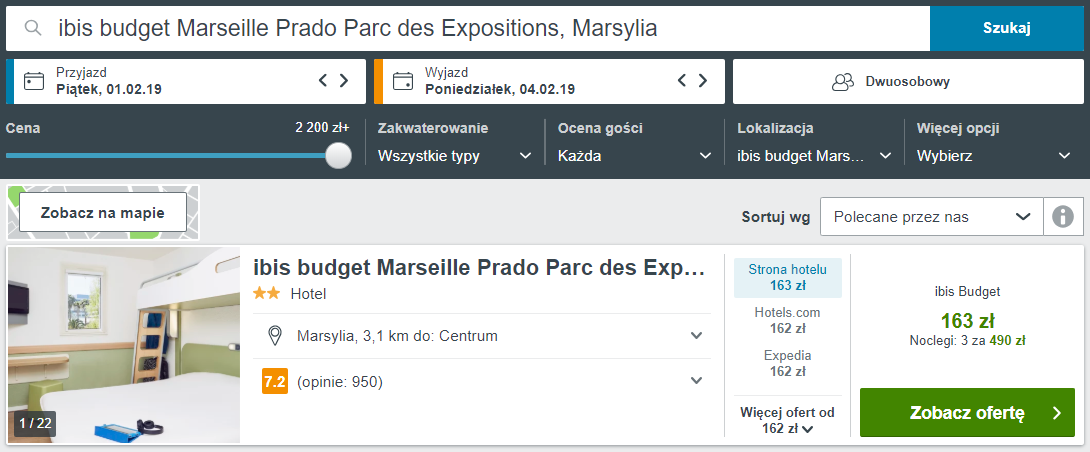Click the search magnifier icon
This screenshot has width=1090, height=452.
(x=34, y=29)
